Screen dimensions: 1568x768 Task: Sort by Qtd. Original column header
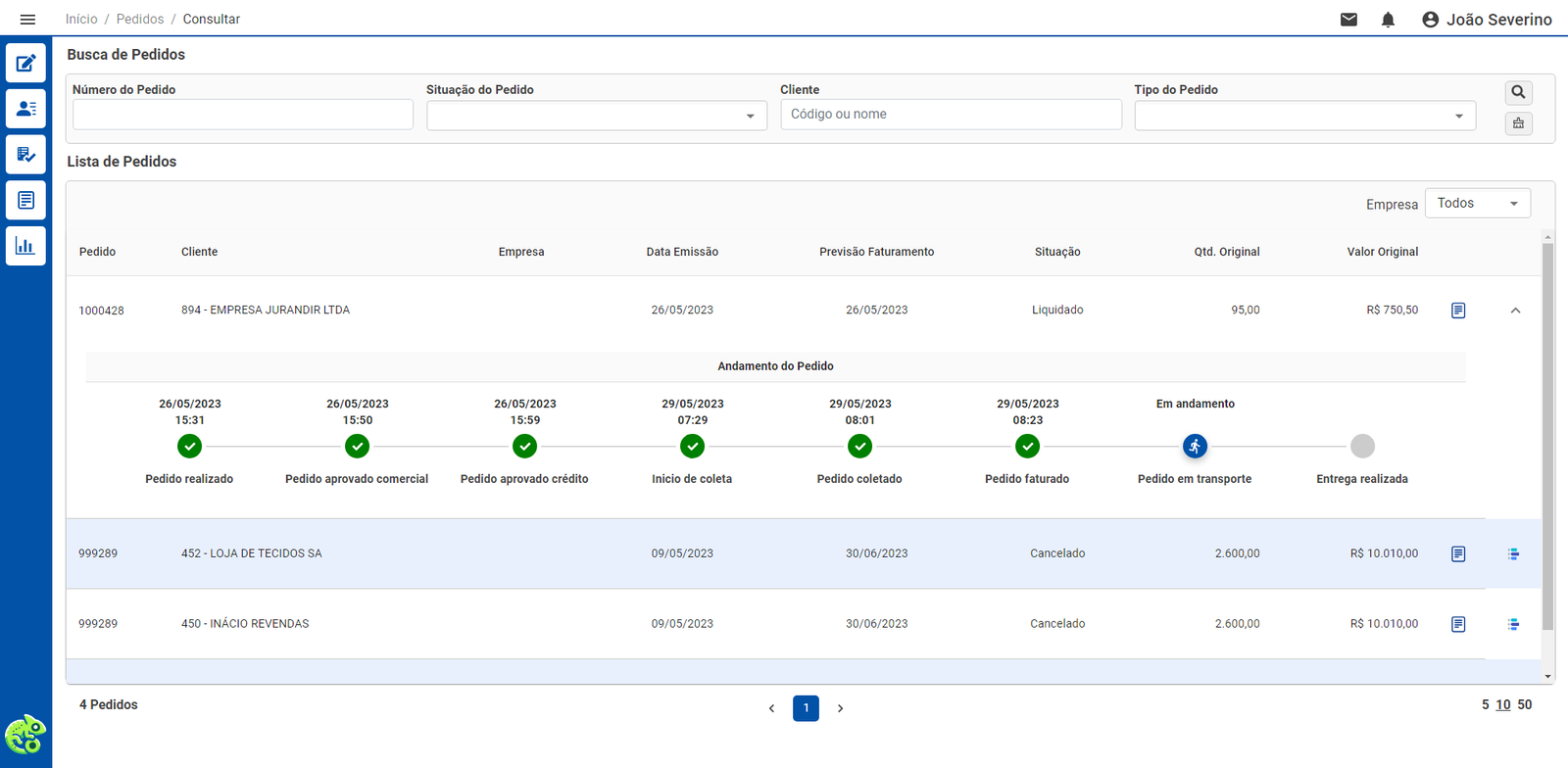tap(1227, 252)
